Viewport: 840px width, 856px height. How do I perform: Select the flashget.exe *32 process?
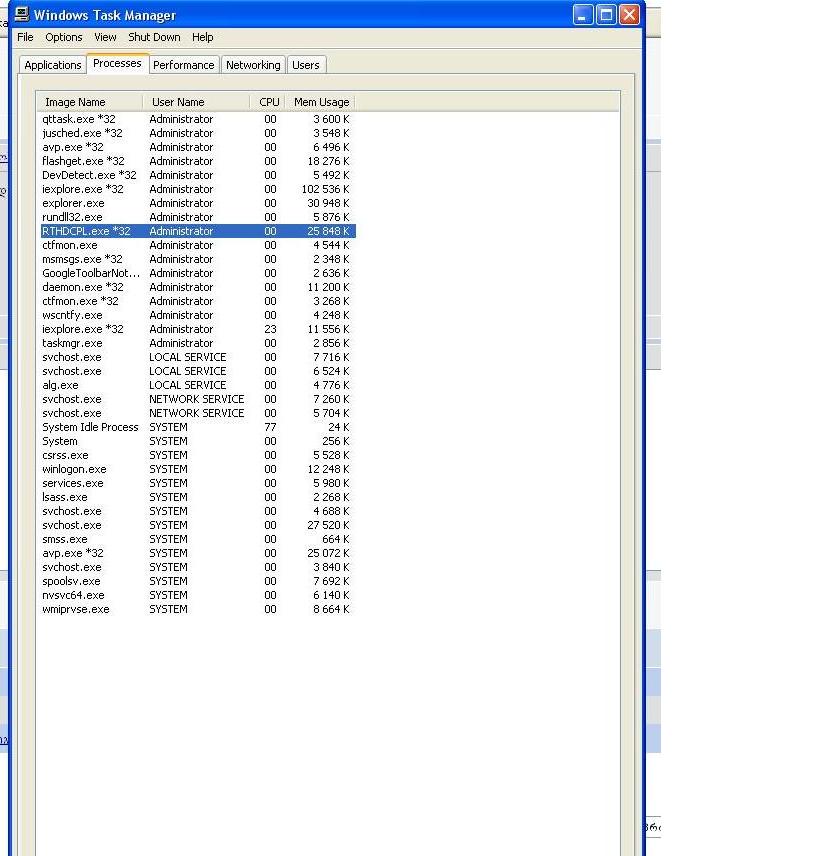[198, 161]
